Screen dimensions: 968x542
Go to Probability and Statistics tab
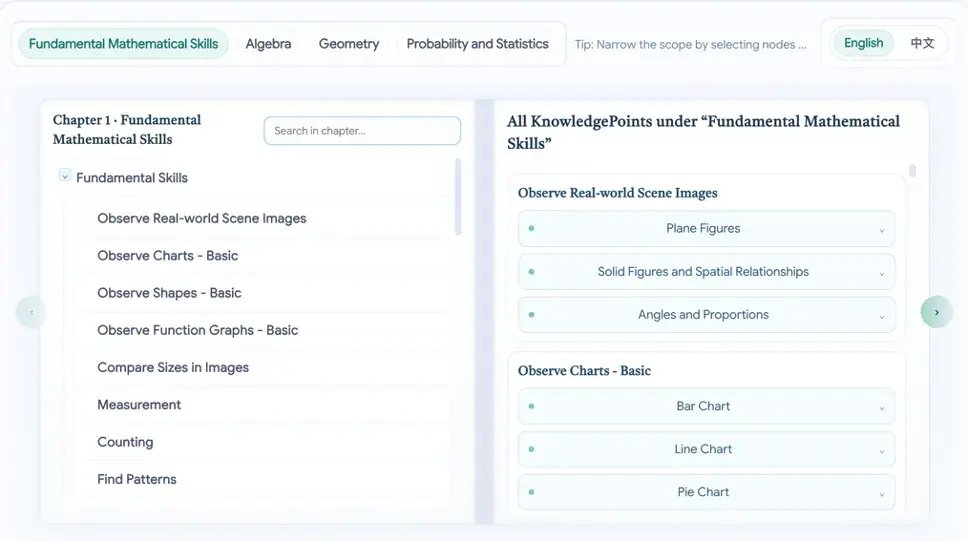point(477,44)
